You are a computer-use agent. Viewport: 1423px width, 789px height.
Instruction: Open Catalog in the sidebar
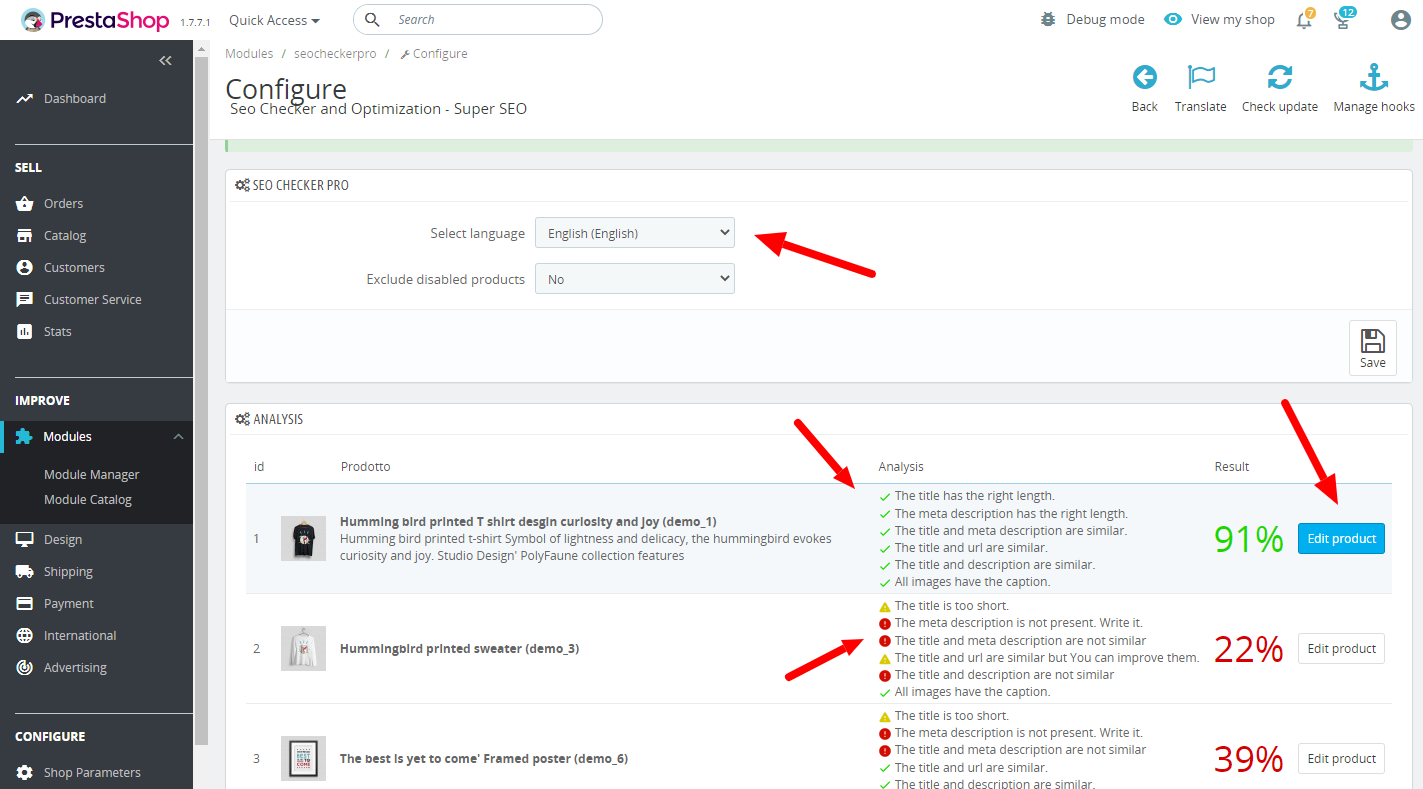[x=65, y=236]
